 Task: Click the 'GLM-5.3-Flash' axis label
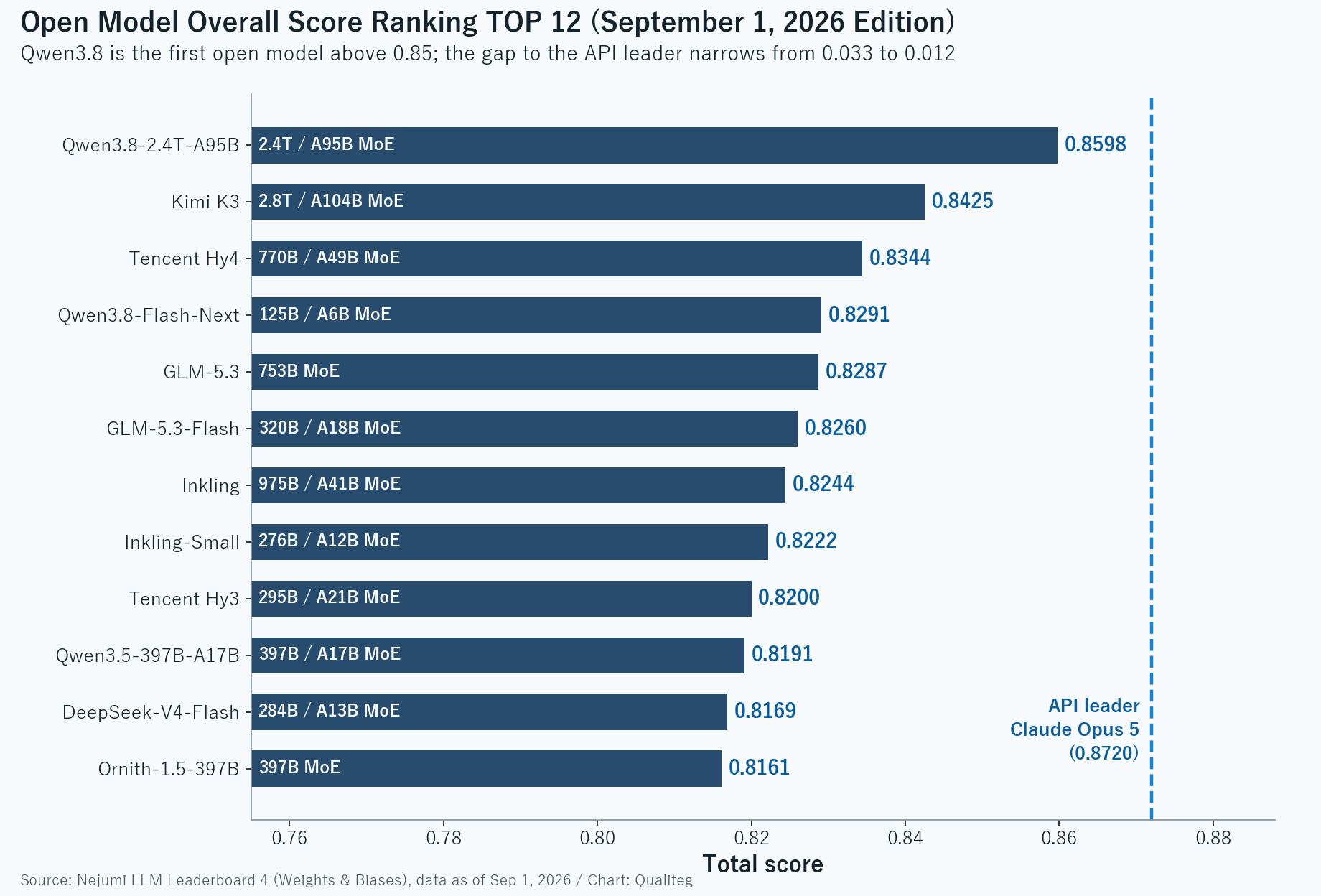tap(173, 429)
